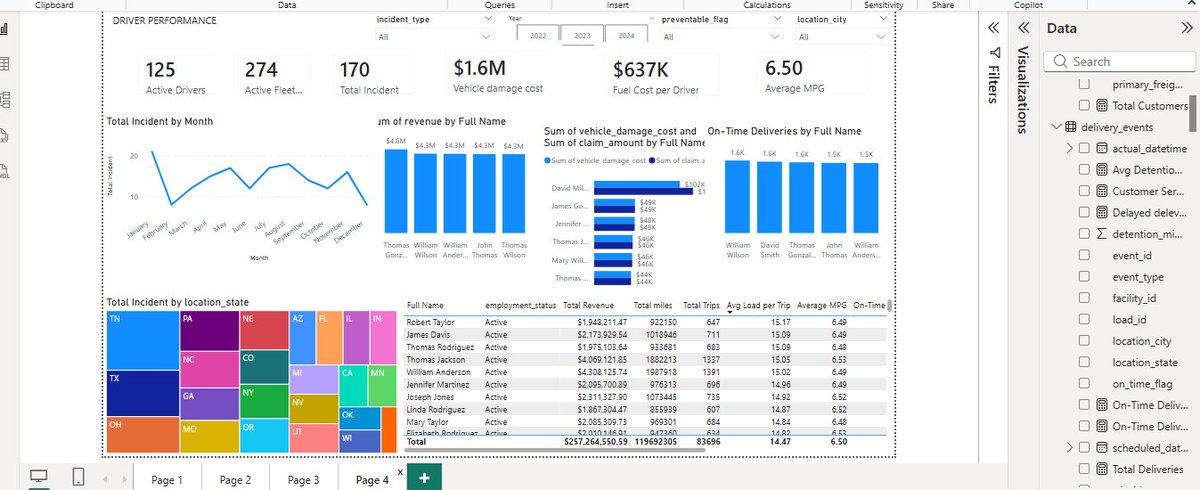Add a new report page

click(x=424, y=479)
